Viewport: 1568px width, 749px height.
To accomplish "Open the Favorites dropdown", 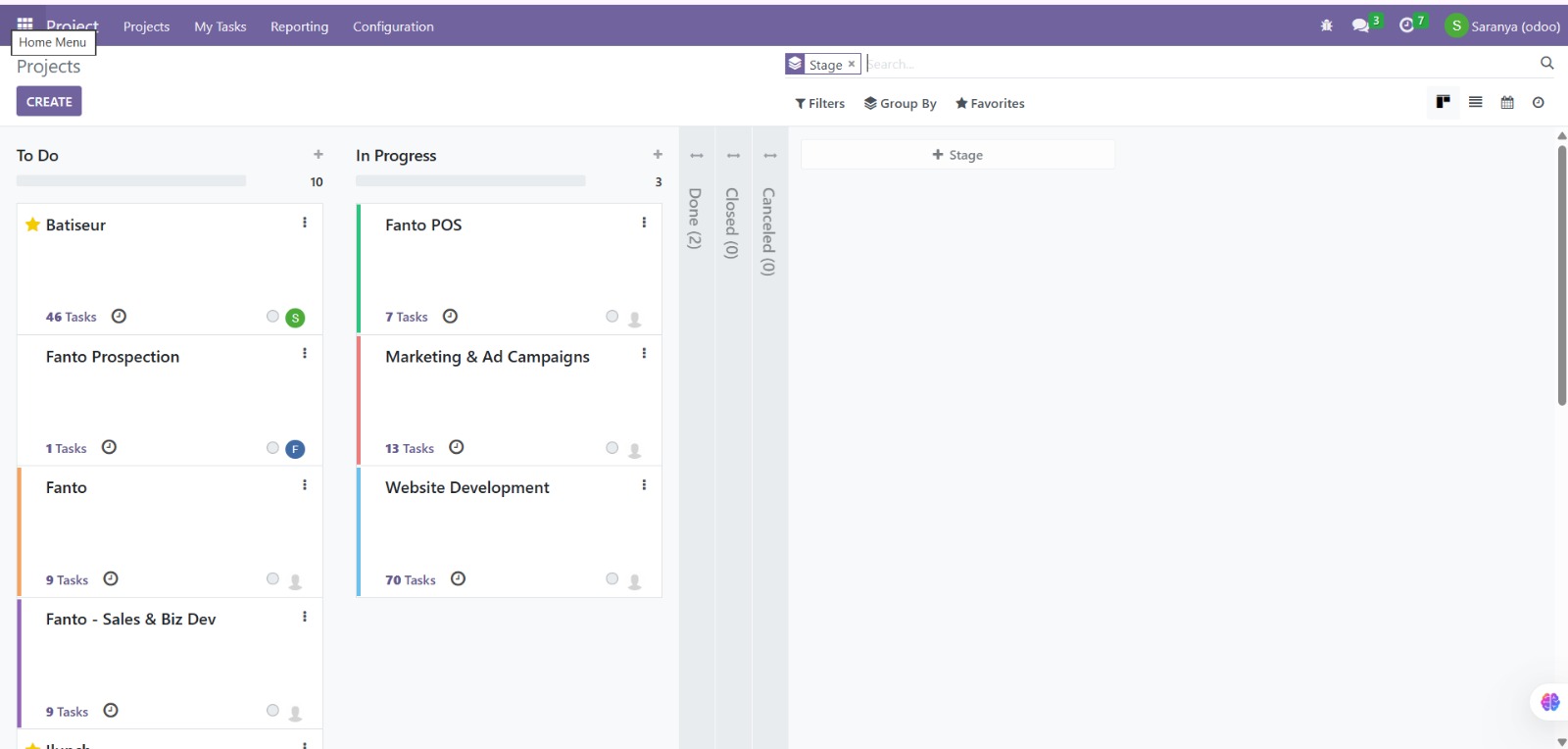I will (x=990, y=103).
